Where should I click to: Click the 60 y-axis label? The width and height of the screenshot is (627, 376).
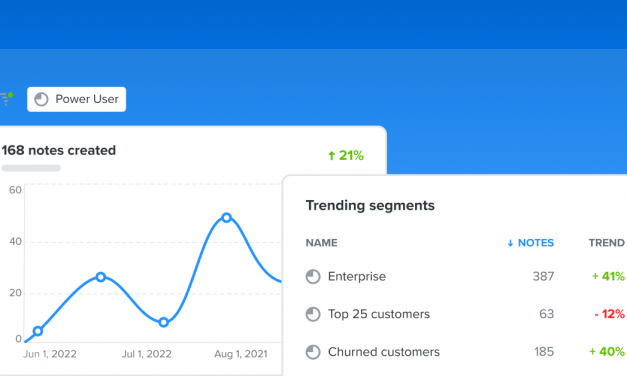[x=15, y=190]
